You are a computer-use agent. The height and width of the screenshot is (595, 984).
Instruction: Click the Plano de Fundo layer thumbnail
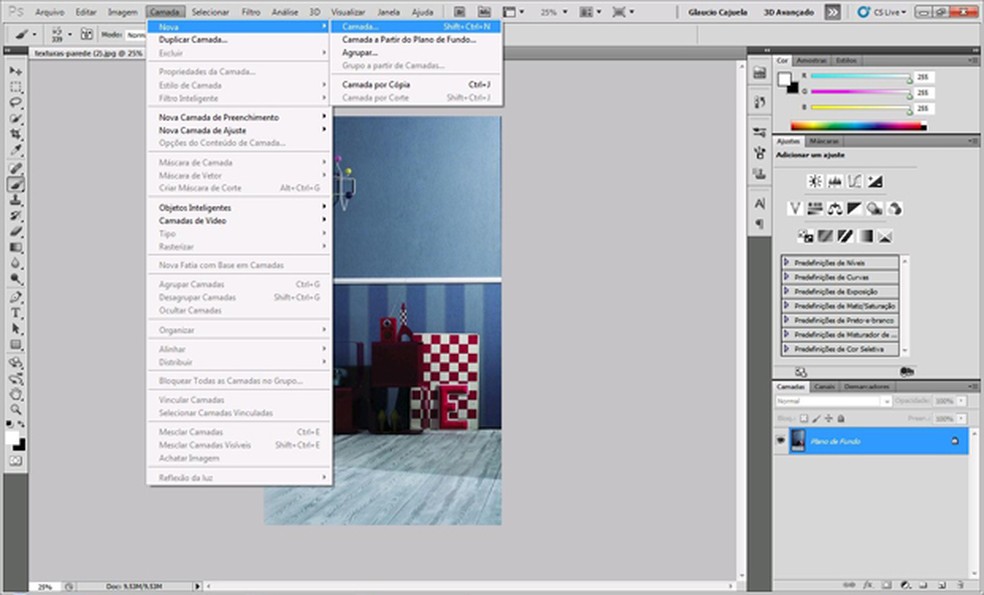pos(798,441)
